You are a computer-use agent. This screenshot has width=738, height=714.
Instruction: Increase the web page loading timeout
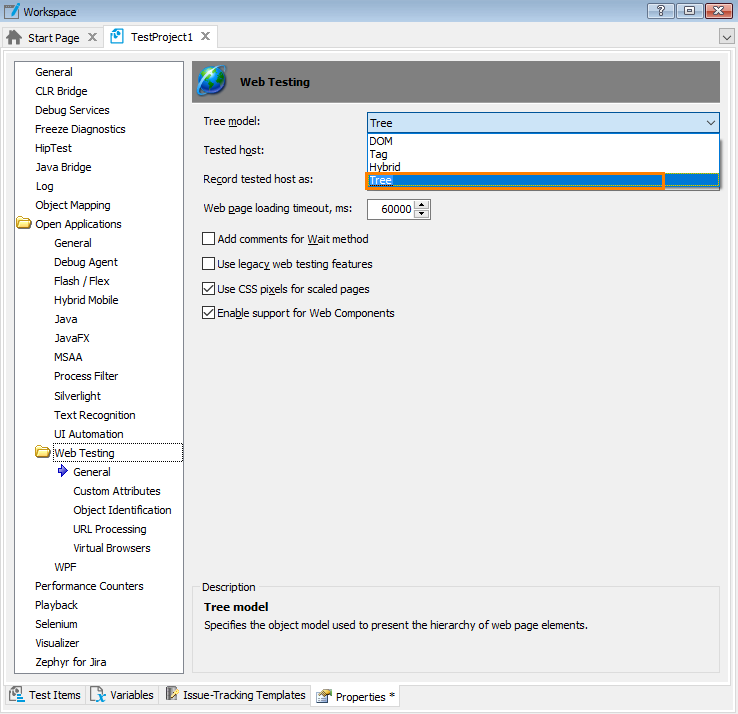click(x=422, y=205)
